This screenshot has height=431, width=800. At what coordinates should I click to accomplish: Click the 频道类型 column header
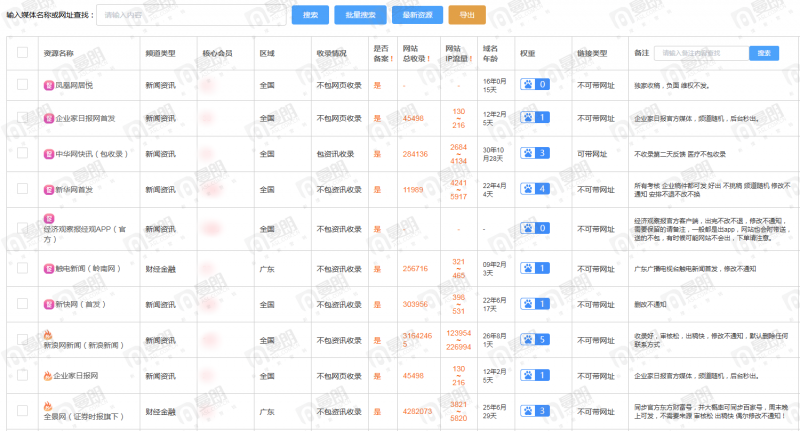pyautogui.click(x=160, y=53)
